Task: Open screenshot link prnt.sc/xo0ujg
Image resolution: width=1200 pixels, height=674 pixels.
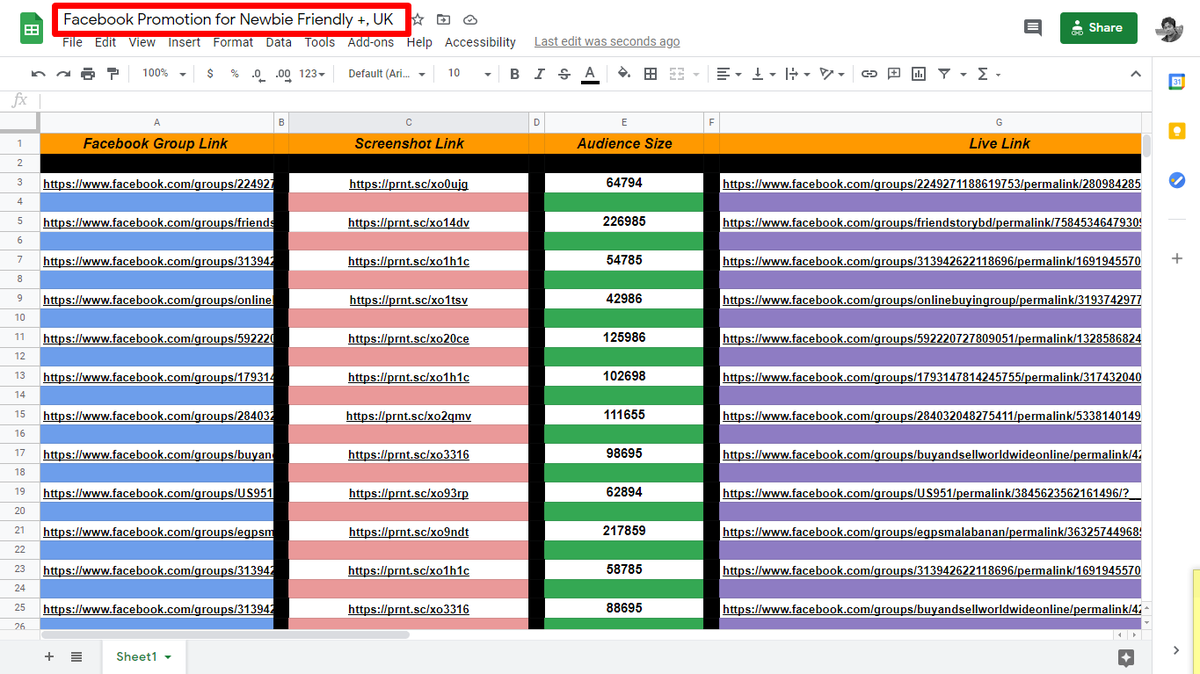Action: tap(409, 184)
